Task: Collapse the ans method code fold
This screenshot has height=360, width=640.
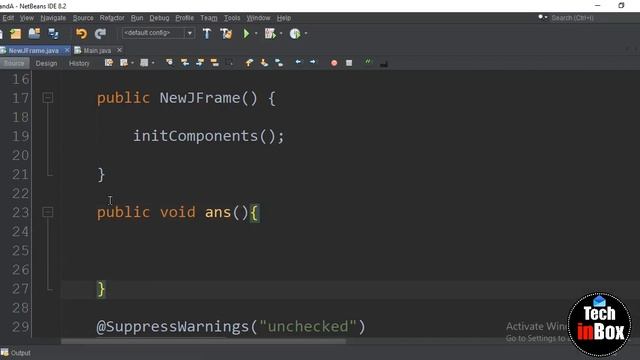Action: pos(48,212)
